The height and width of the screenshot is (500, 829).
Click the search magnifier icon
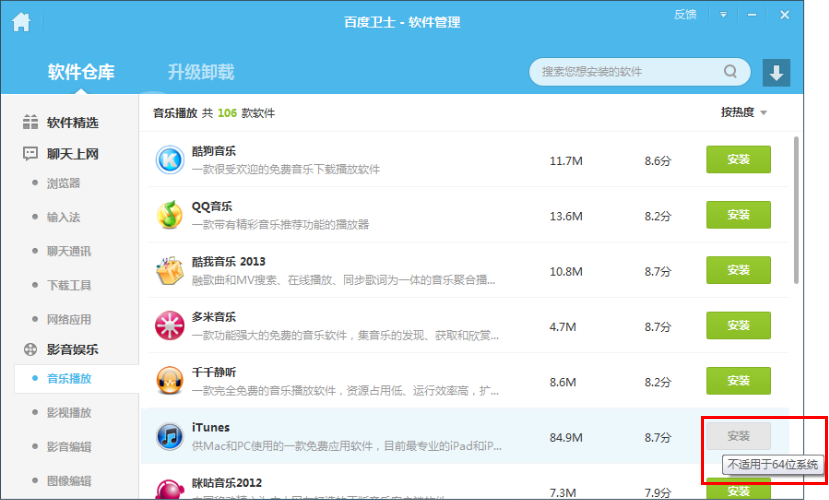click(732, 72)
